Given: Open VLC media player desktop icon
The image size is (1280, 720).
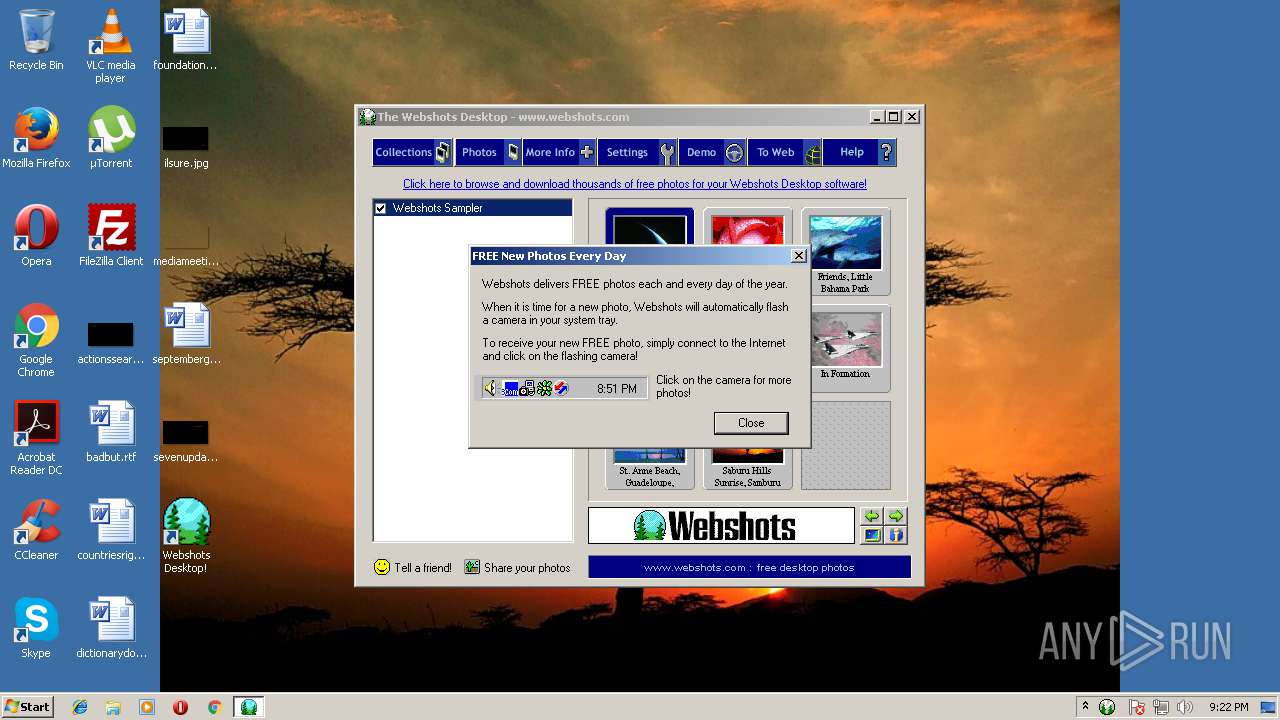Looking at the screenshot, I should [110, 46].
